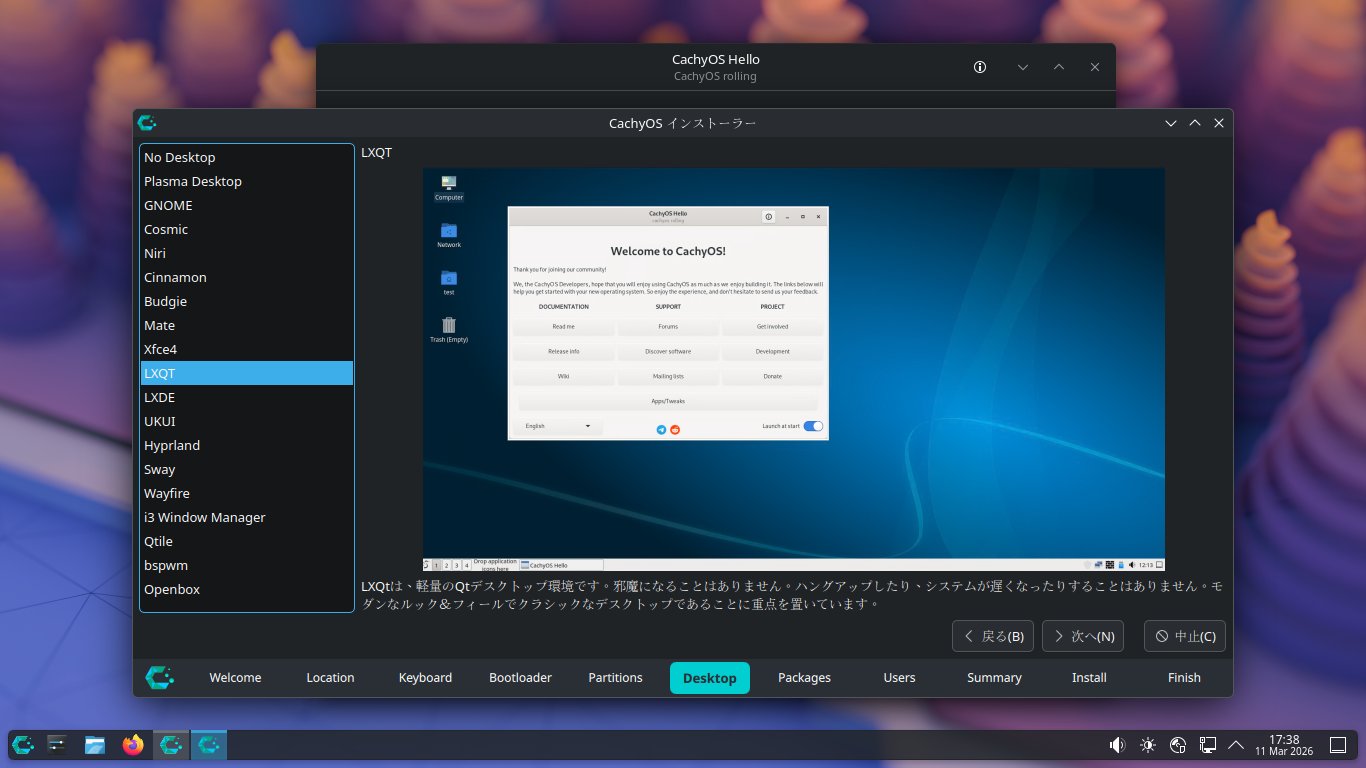The image size is (1366, 768).
Task: Select the Welcome step
Action: 235,678
